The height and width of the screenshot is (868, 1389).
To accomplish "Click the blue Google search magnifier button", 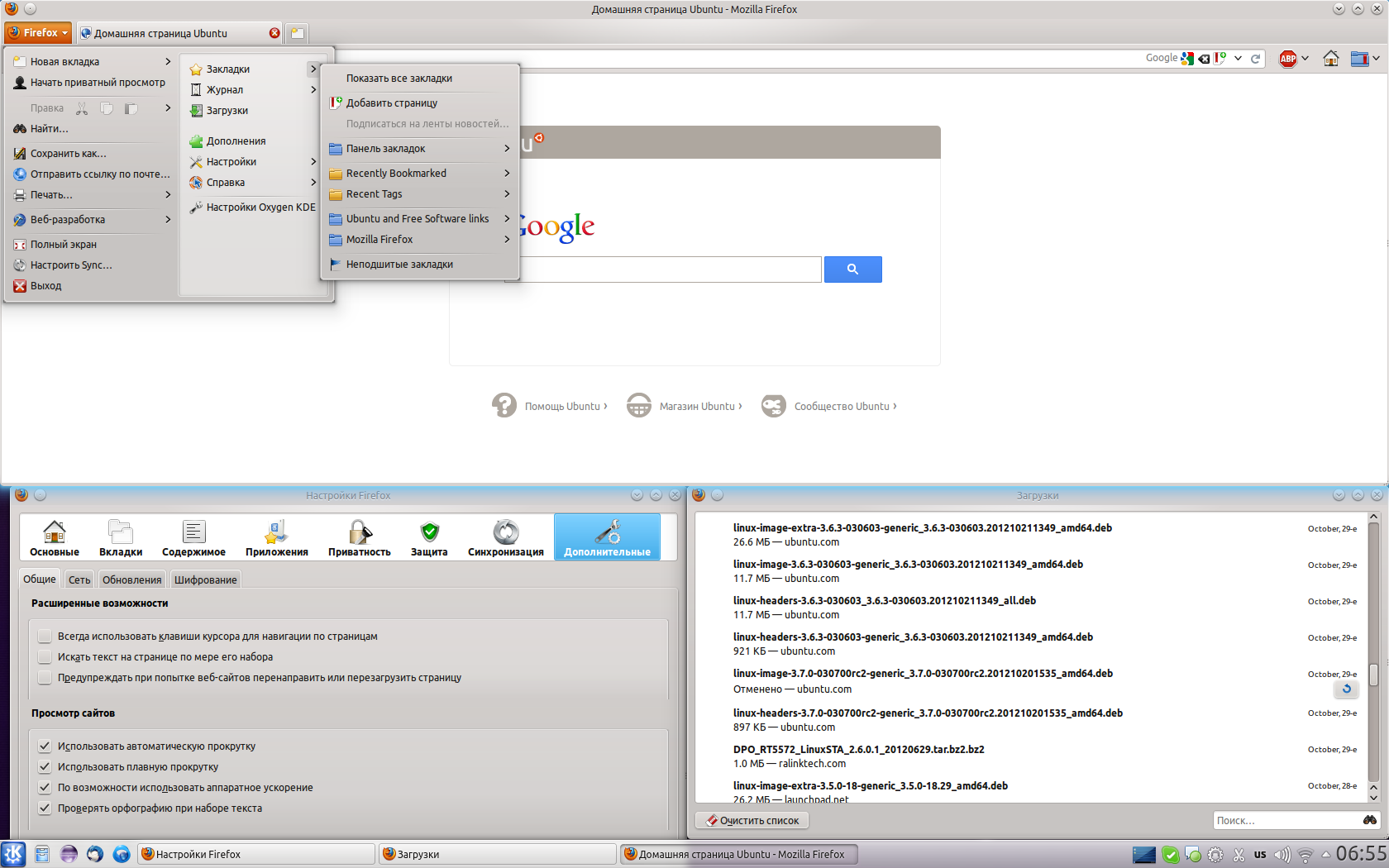I will [852, 269].
